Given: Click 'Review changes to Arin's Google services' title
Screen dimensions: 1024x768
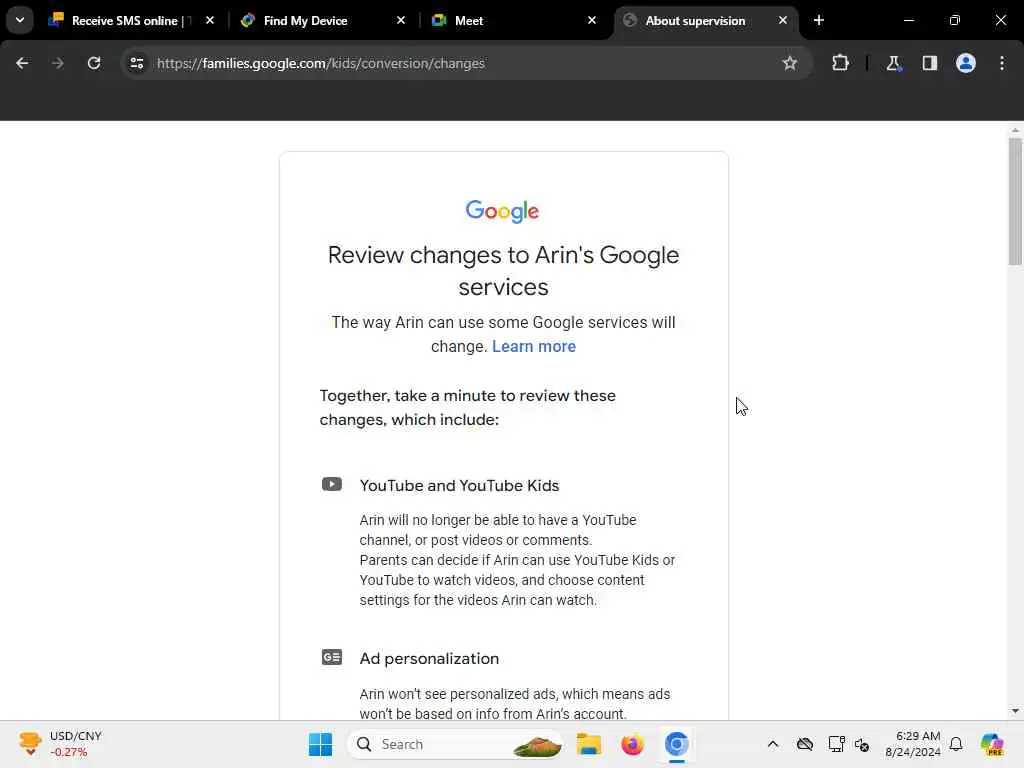Looking at the screenshot, I should (x=503, y=270).
